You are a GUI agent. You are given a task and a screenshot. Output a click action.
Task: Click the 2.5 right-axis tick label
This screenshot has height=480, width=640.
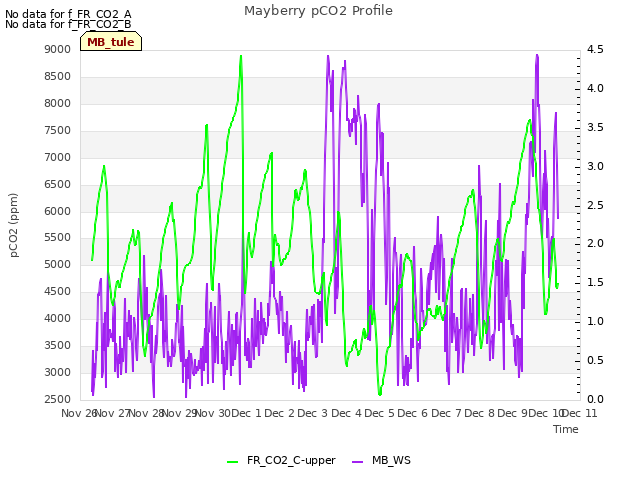(x=595, y=205)
